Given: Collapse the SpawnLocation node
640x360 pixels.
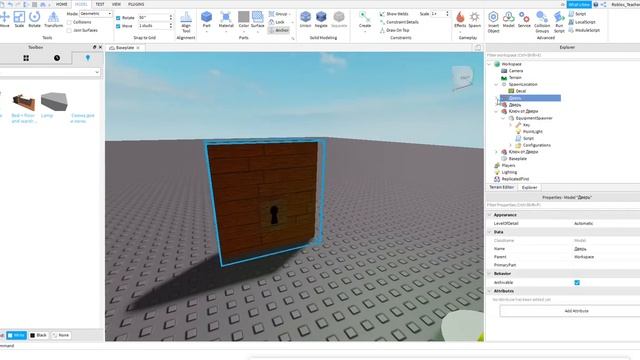Looking at the screenshot, I should 496,84.
